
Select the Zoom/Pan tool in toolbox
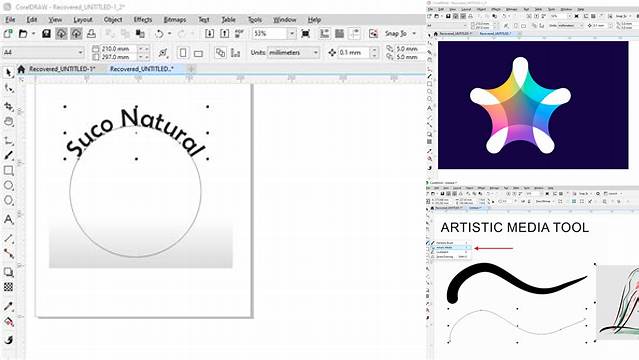coord(9,121)
